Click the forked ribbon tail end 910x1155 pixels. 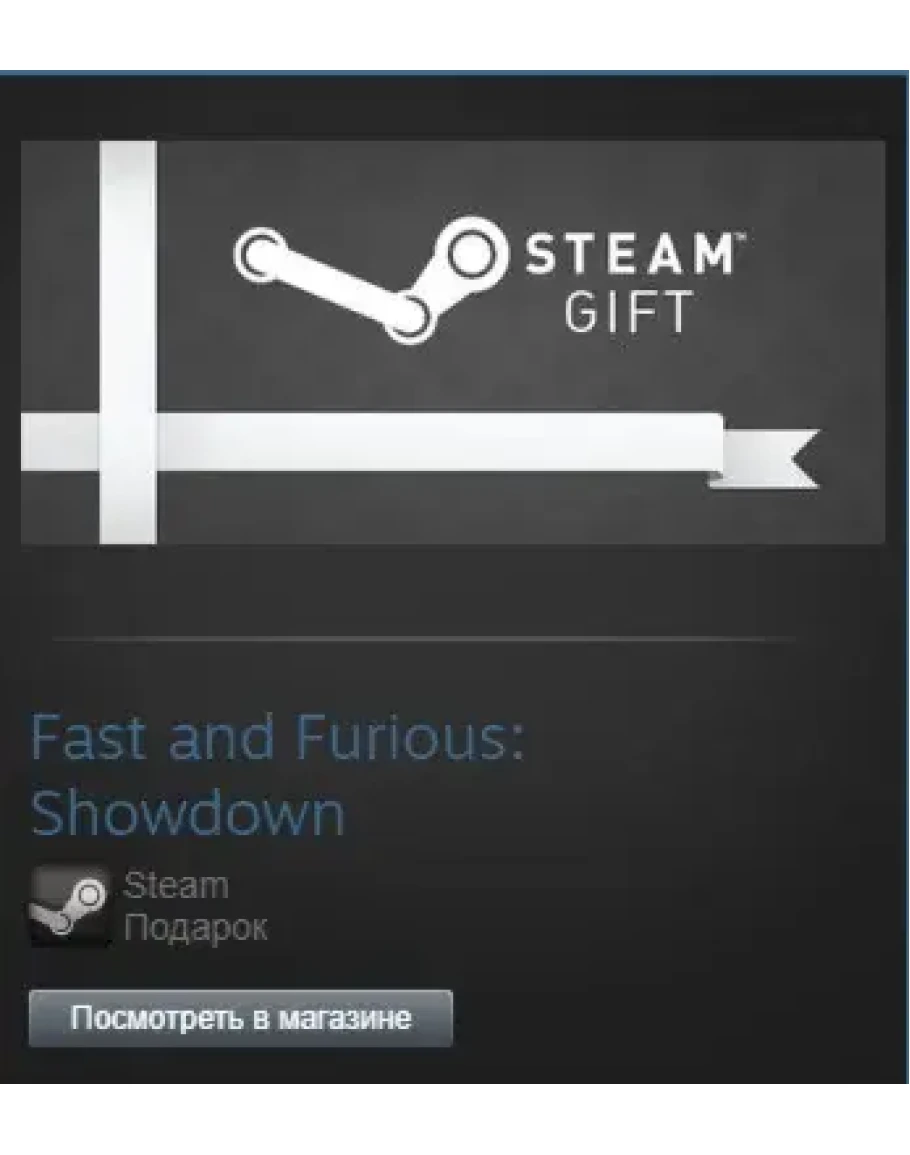pos(766,458)
